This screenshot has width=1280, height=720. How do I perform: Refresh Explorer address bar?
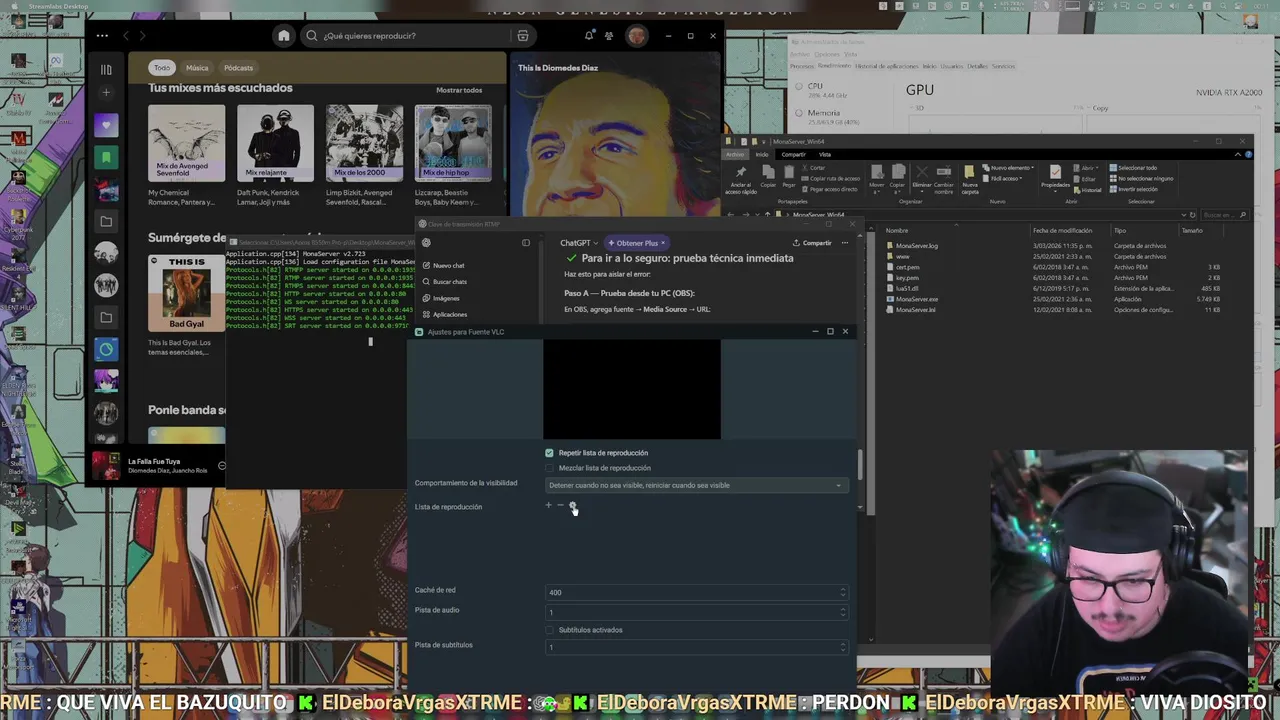[x=1192, y=215]
